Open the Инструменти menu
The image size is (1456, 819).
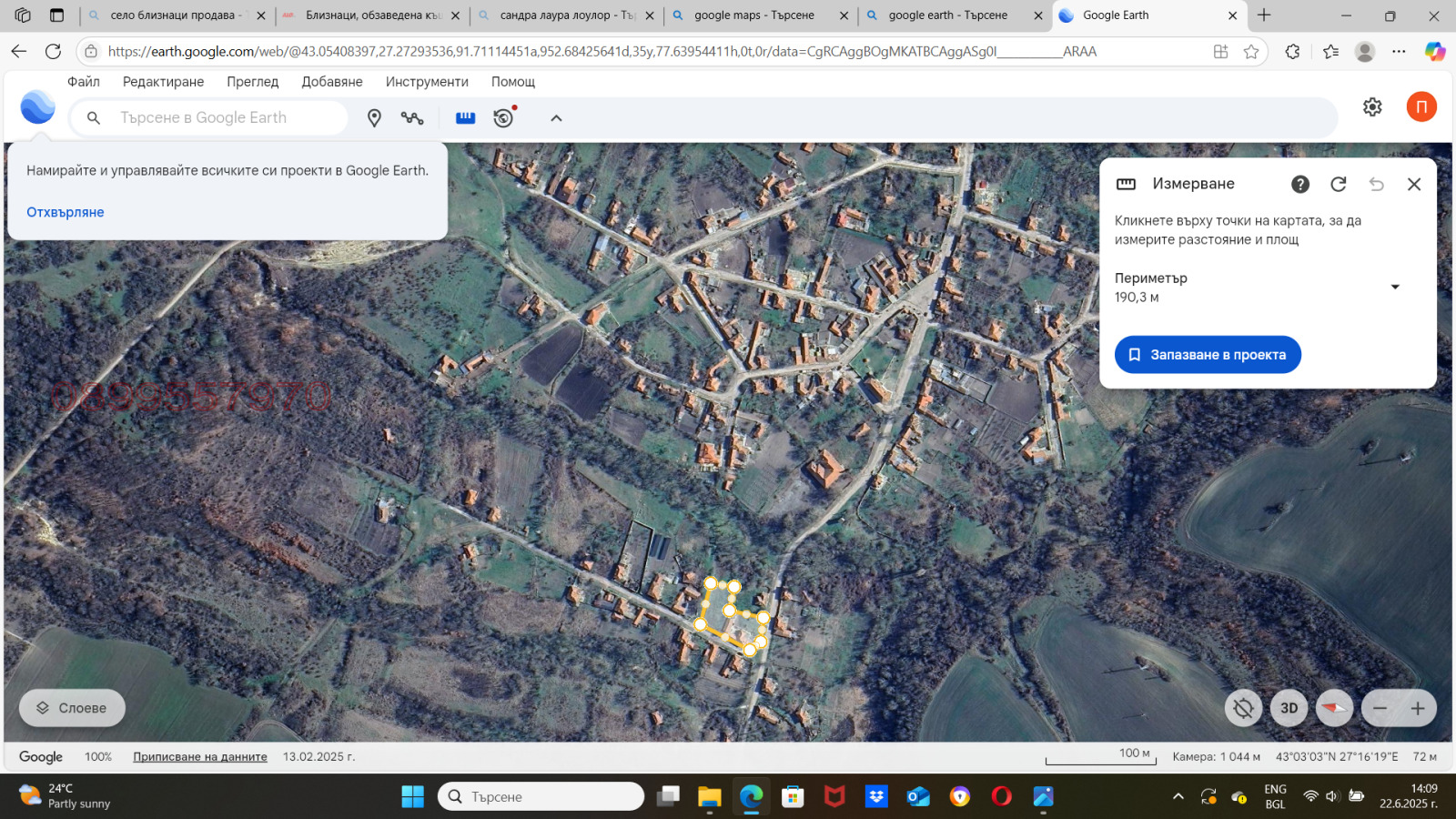point(427,82)
